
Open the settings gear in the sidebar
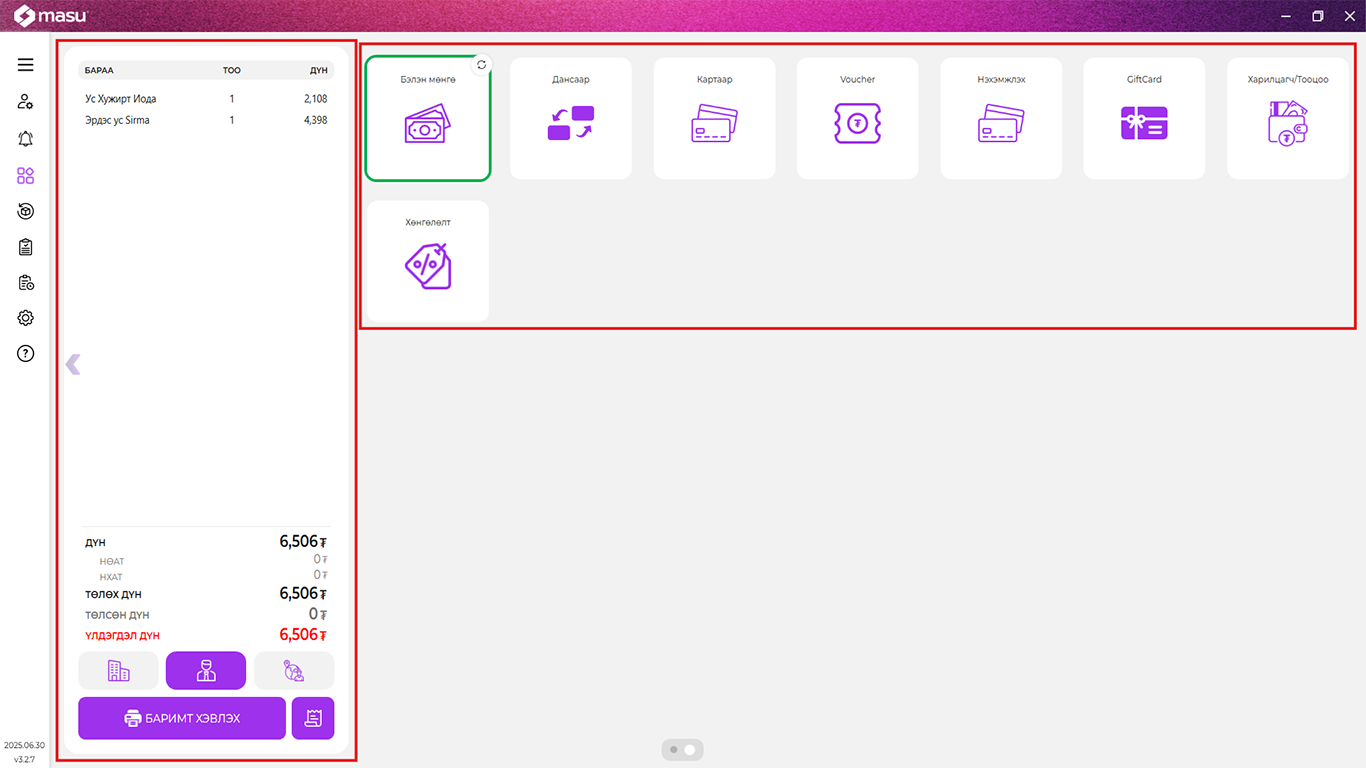coord(26,318)
